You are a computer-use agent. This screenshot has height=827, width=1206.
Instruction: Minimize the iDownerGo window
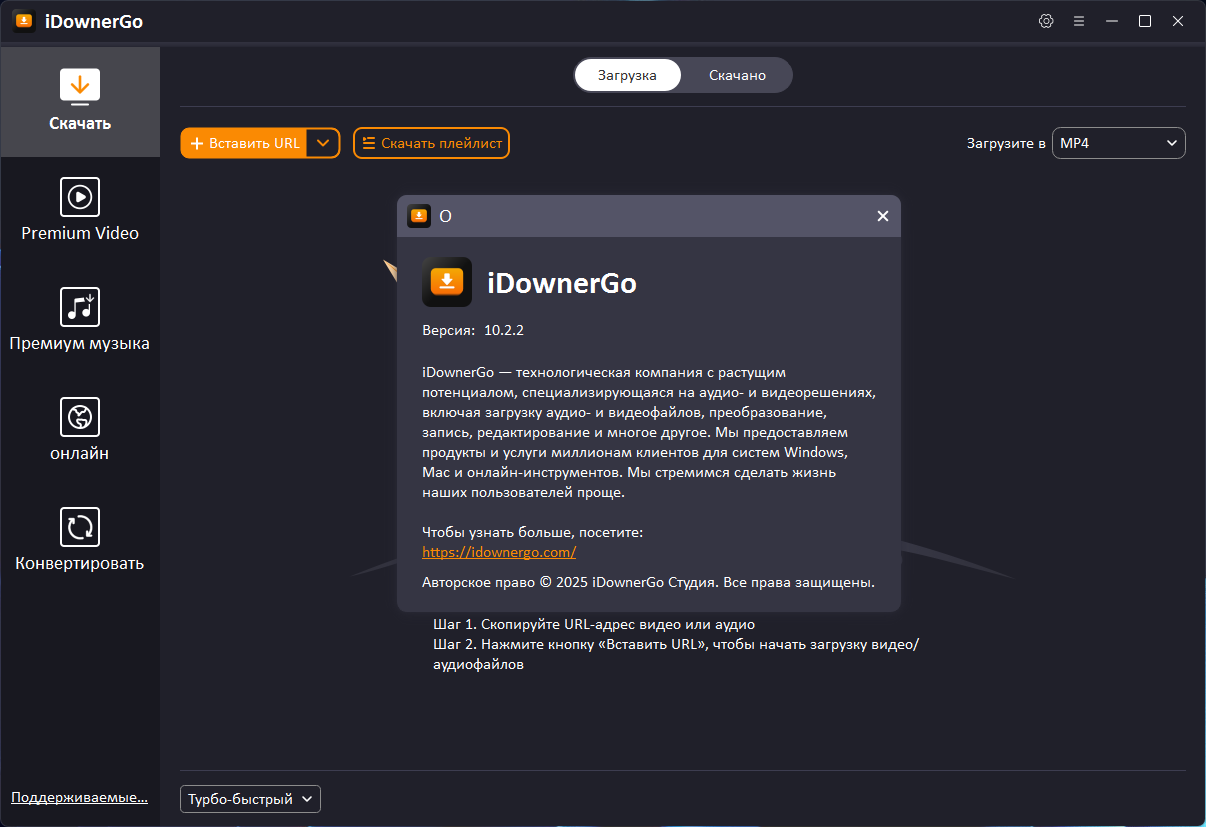[x=1111, y=20]
